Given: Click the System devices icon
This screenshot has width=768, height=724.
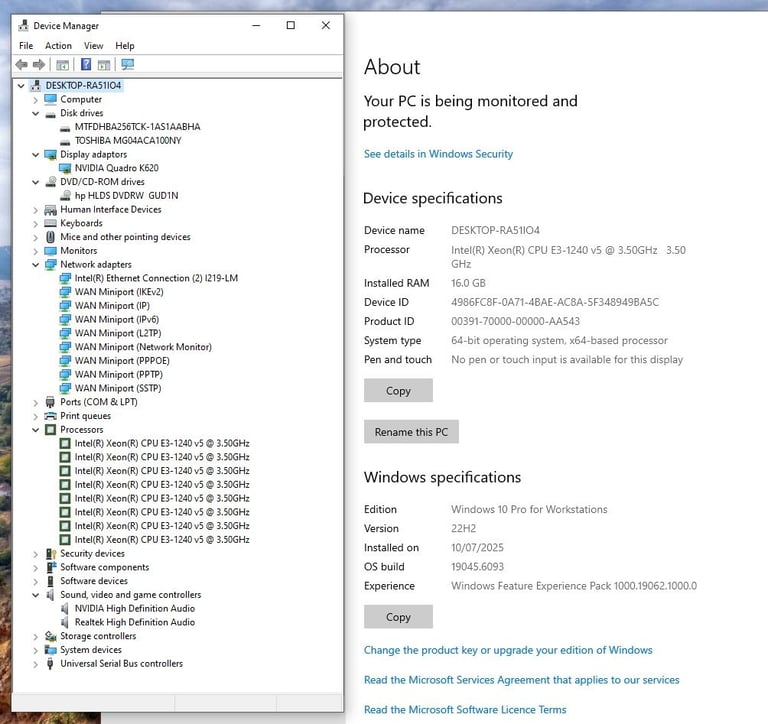Looking at the screenshot, I should 50,650.
